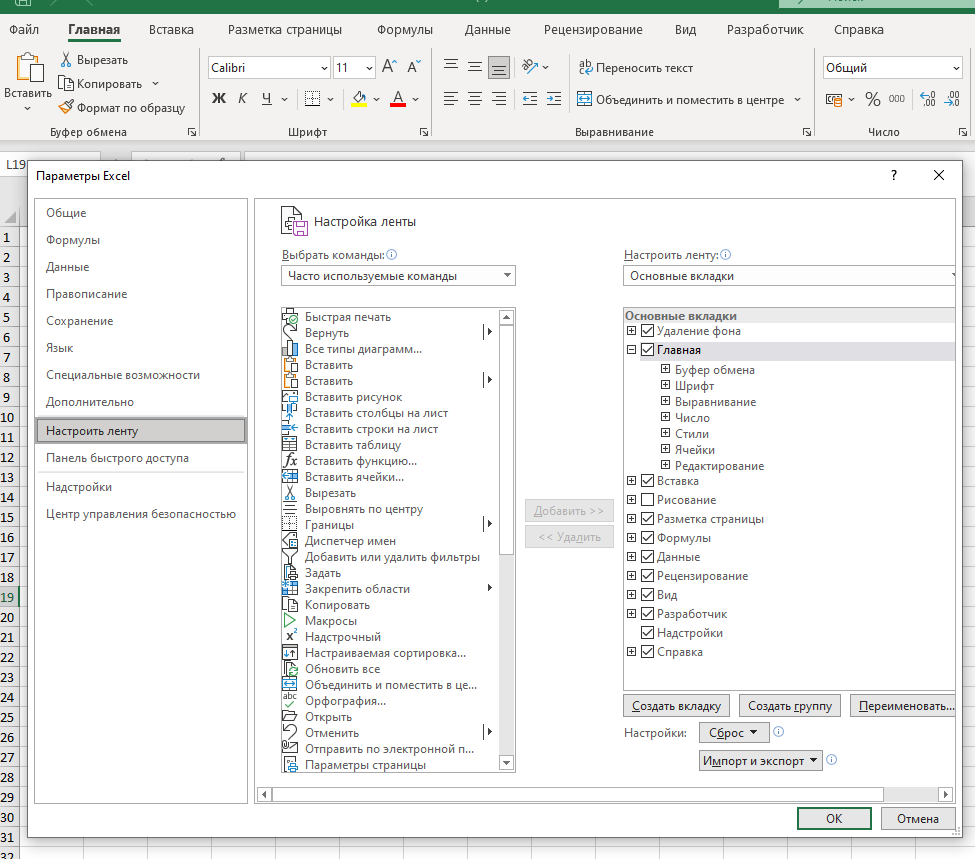Click the text orientation icon
This screenshot has height=859, width=975.
530,66
